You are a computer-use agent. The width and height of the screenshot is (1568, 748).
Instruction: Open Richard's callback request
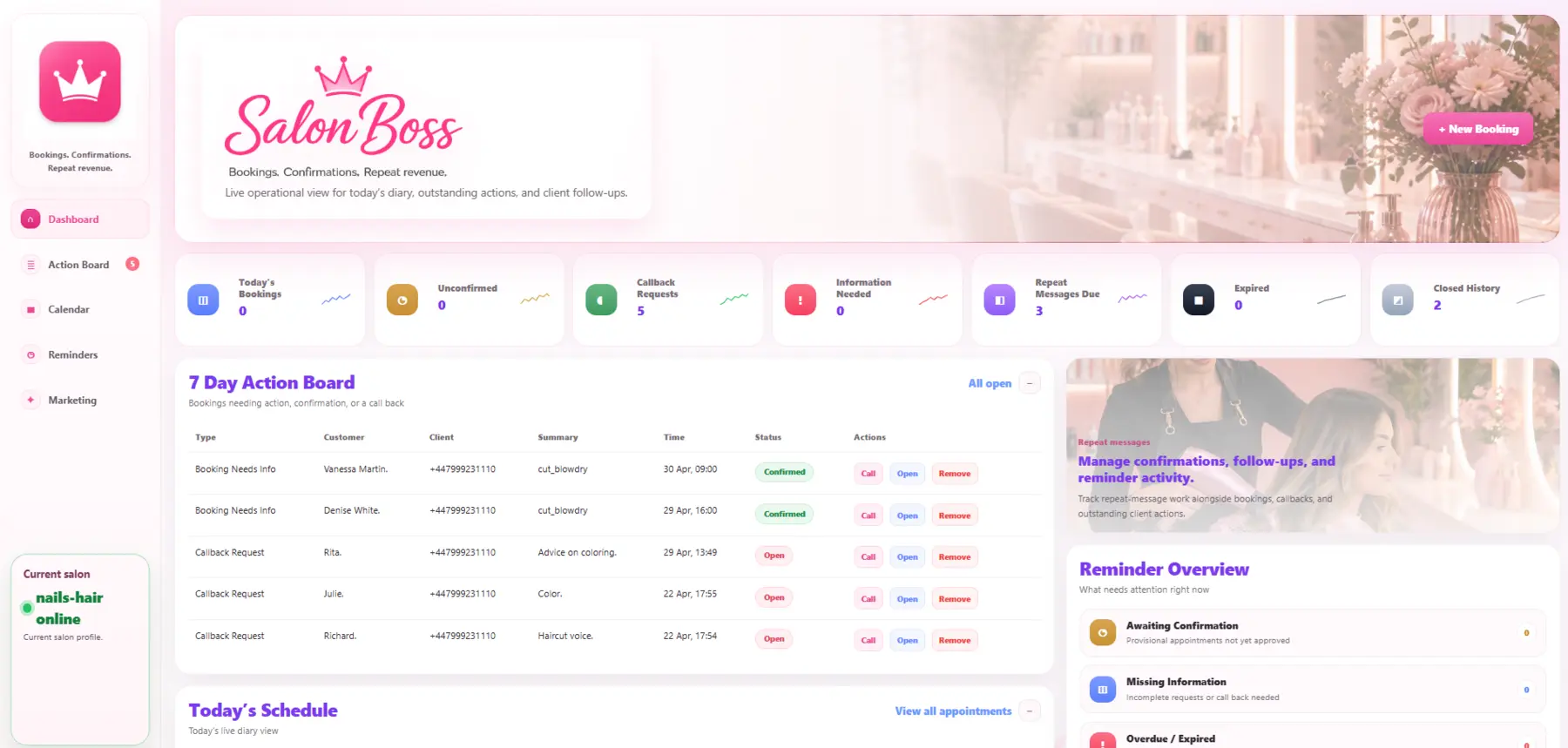click(x=908, y=640)
